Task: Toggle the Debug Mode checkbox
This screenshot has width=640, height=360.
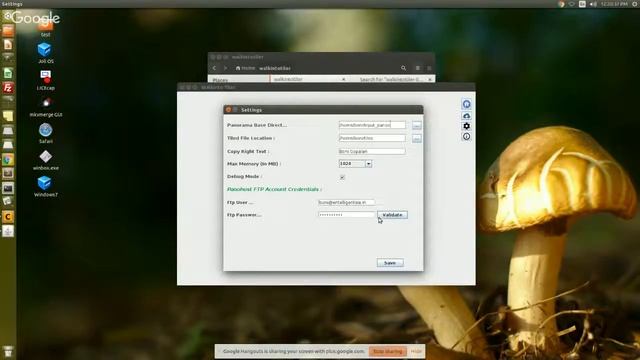Action: point(342,177)
